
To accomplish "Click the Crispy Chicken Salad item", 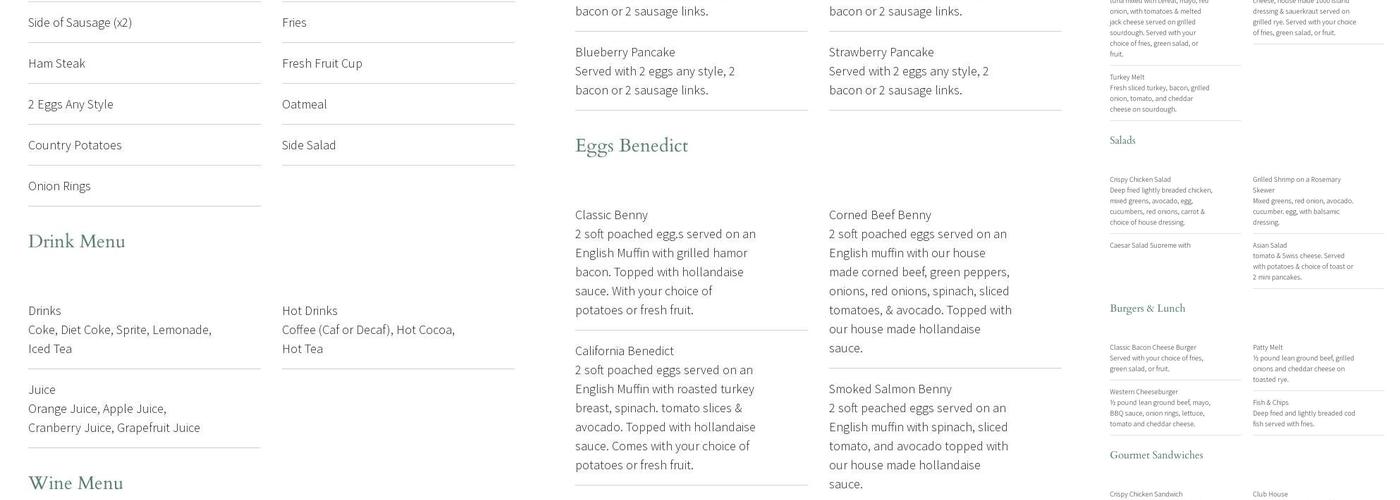I will tap(1140, 180).
